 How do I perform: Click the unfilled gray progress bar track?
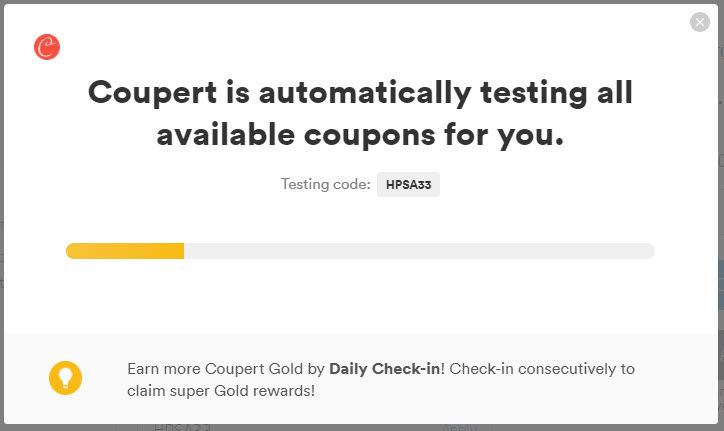pos(419,251)
